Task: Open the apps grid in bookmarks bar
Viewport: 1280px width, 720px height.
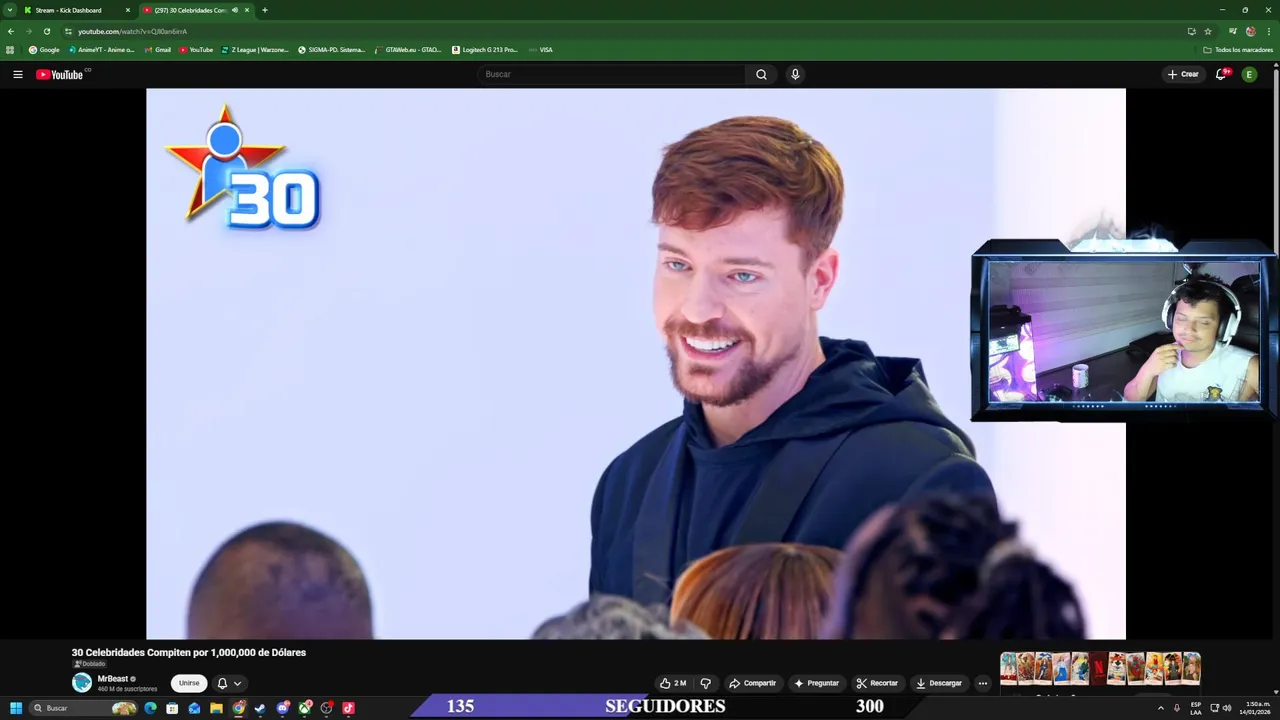Action: (x=10, y=49)
